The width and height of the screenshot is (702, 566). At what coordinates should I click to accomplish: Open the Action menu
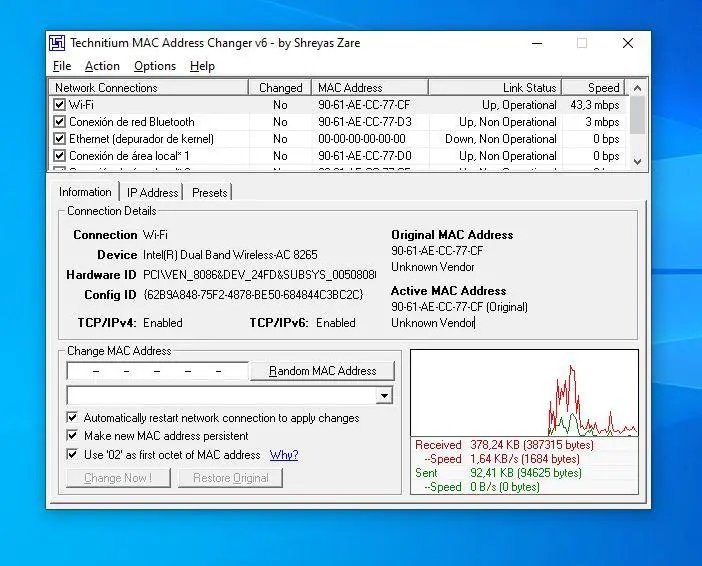coord(102,66)
